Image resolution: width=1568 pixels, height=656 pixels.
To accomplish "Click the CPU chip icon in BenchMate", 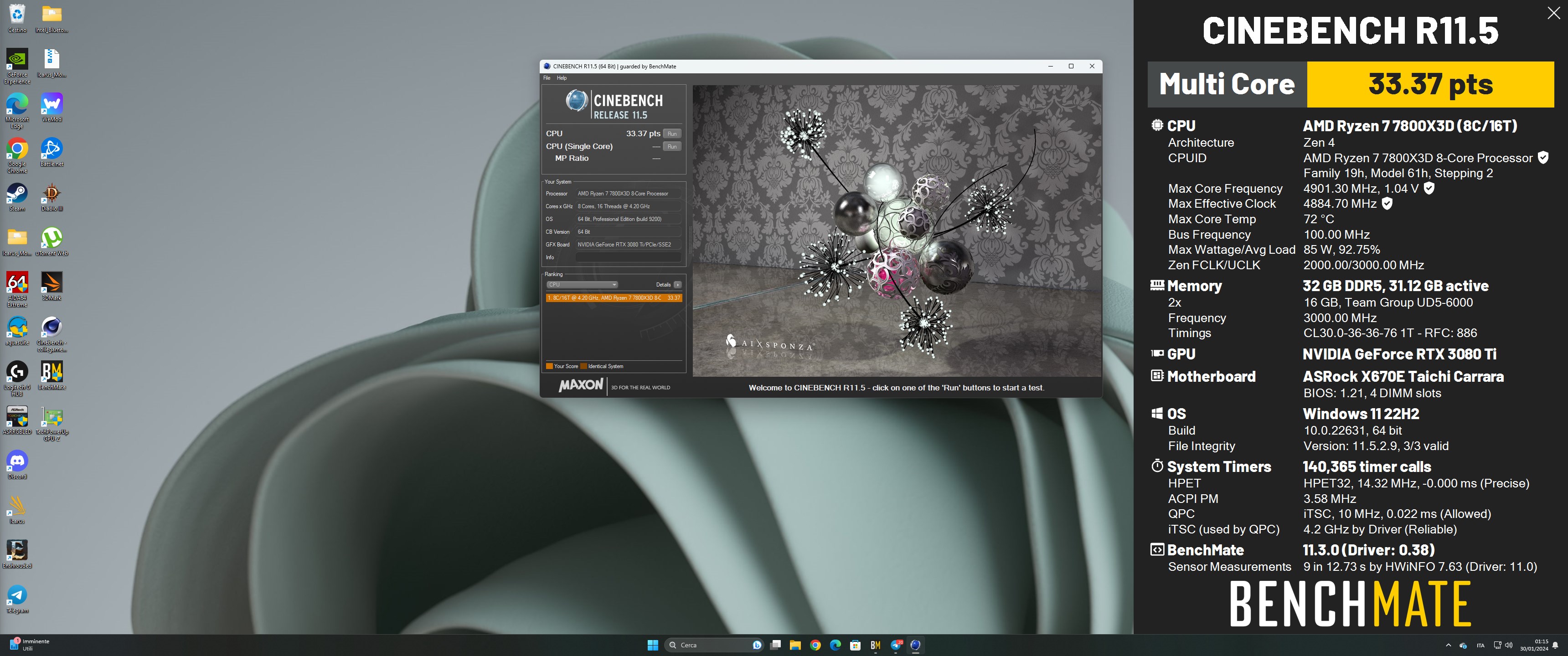I will click(x=1156, y=125).
